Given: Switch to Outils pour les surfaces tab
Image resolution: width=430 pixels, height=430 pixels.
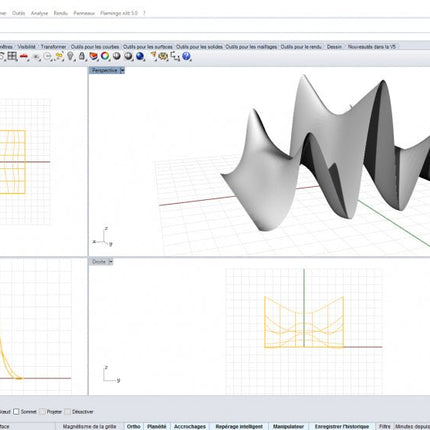Looking at the screenshot, I should (148, 47).
